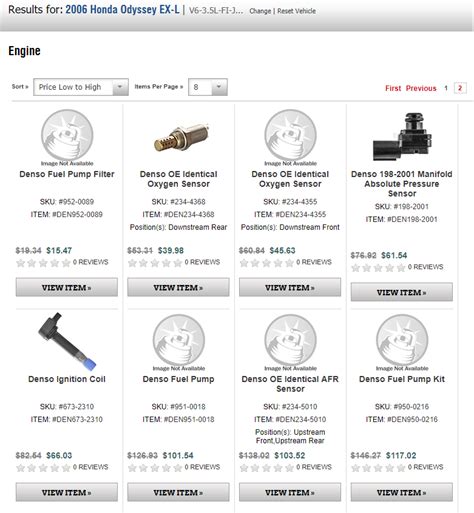474x513 pixels.
Task: Click star rating for $101.54 Denso Fuel Pump
Action: tap(155, 468)
